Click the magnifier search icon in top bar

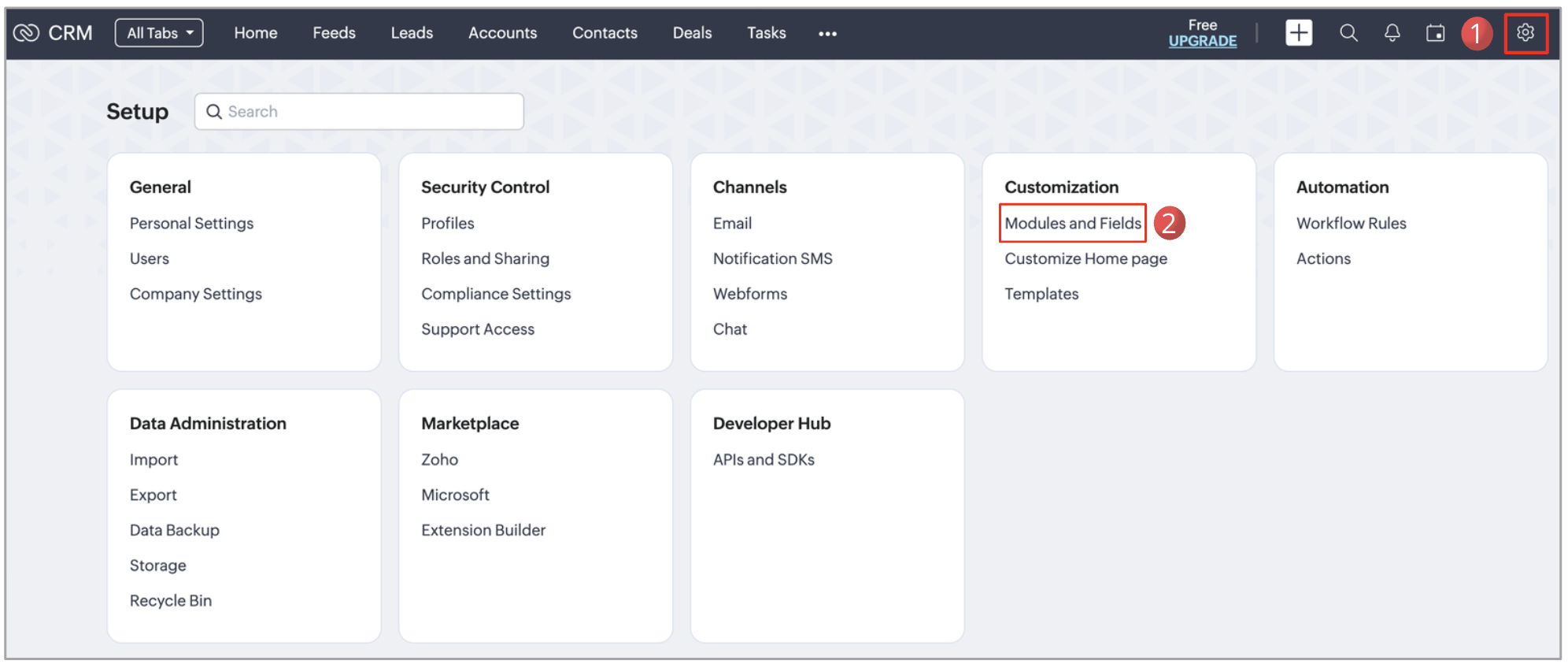click(x=1348, y=33)
